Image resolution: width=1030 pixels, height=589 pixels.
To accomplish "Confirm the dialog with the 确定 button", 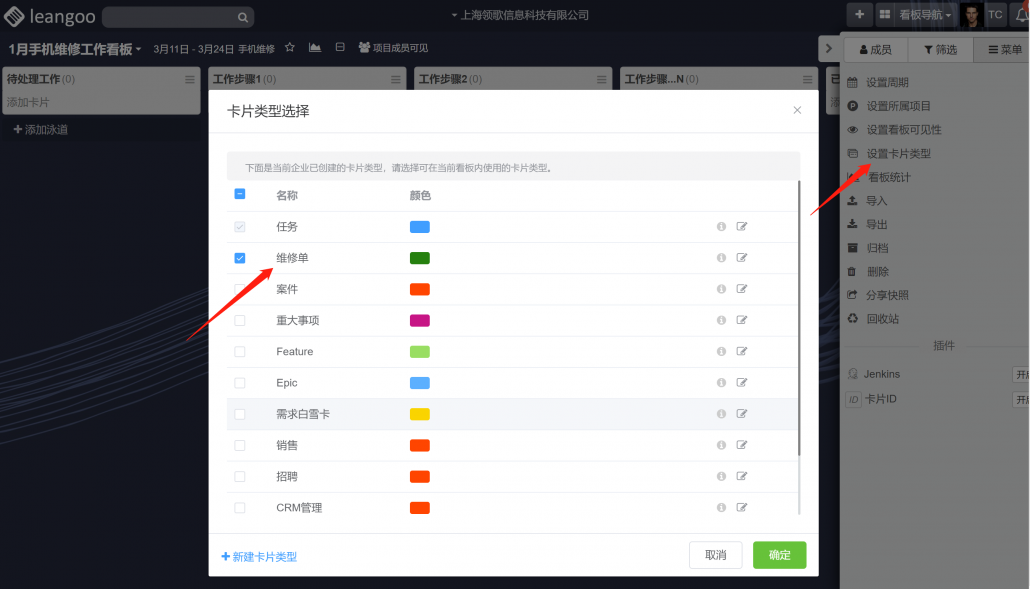I will click(779, 554).
